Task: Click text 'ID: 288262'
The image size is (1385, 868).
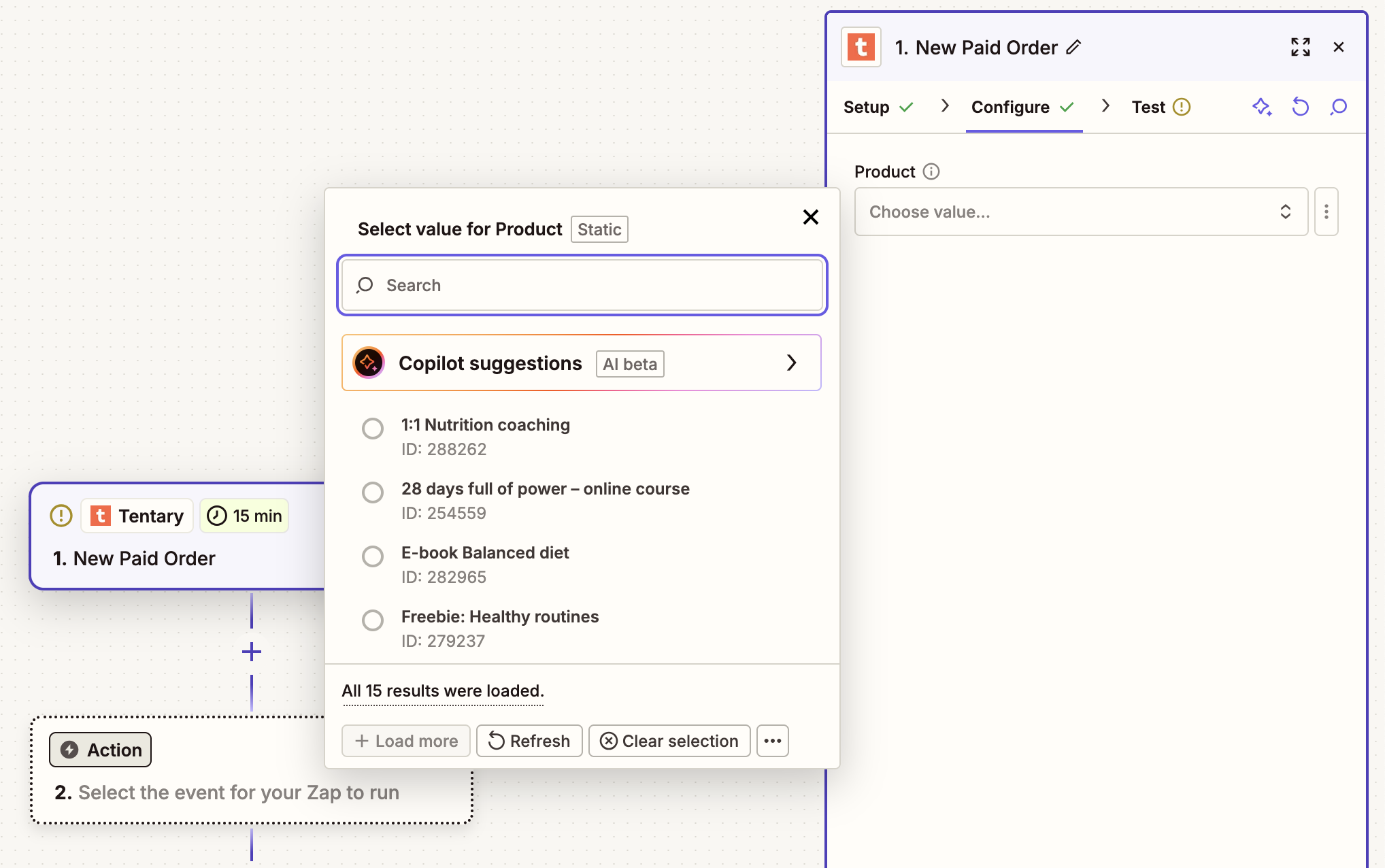Action: pyautogui.click(x=444, y=450)
